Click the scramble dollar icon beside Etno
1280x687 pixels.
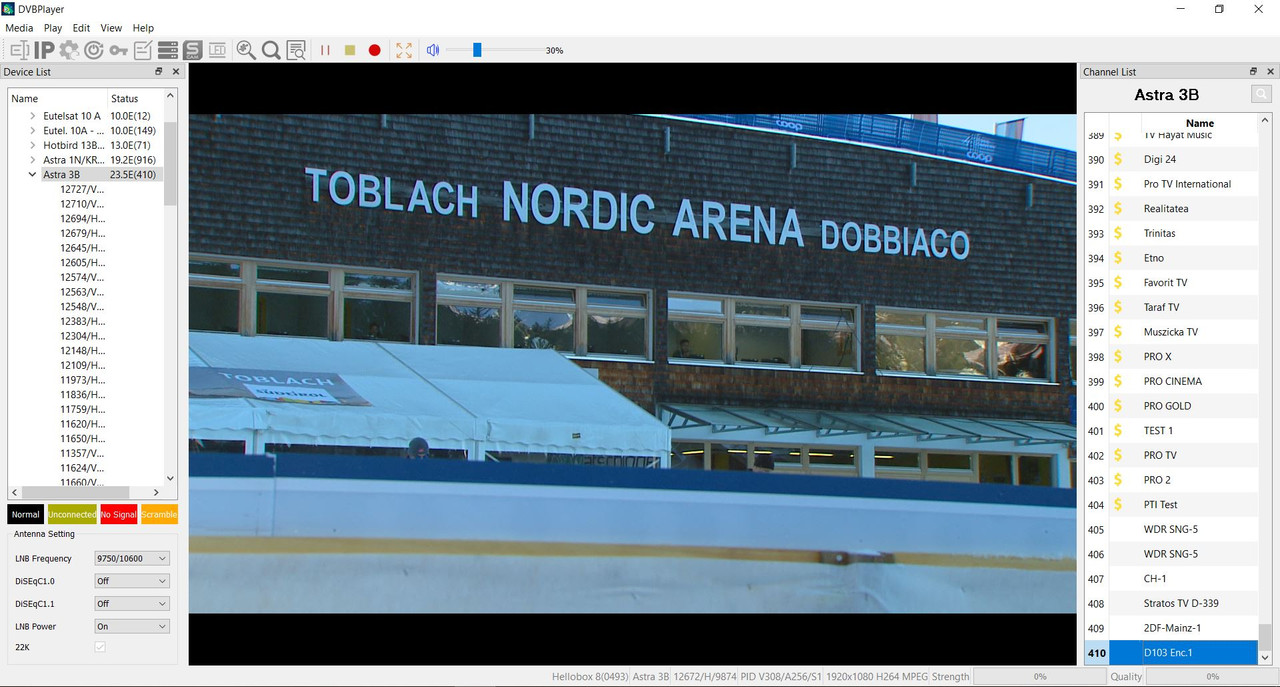pyautogui.click(x=1119, y=258)
